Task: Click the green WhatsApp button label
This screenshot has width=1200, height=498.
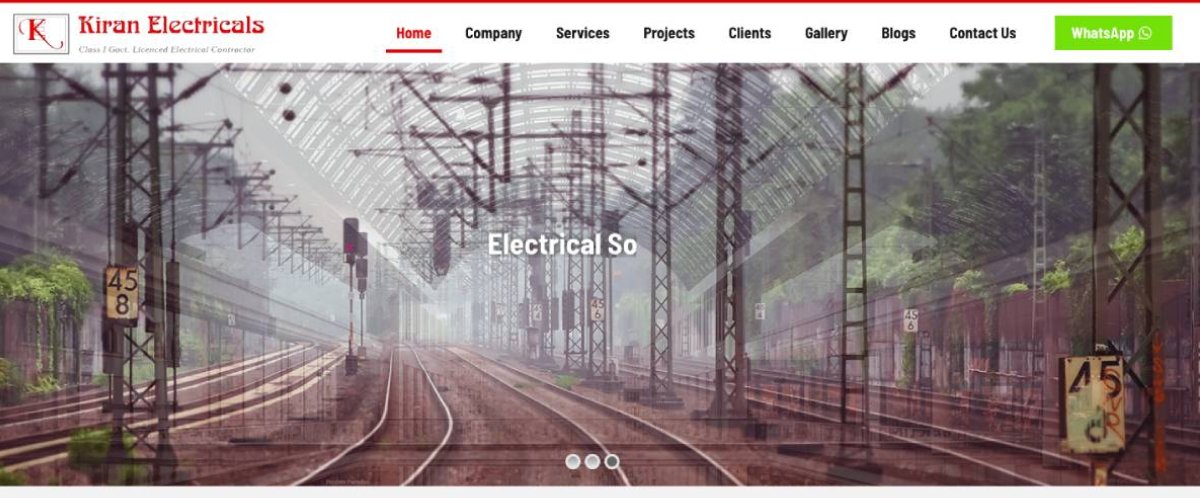Action: [1102, 33]
